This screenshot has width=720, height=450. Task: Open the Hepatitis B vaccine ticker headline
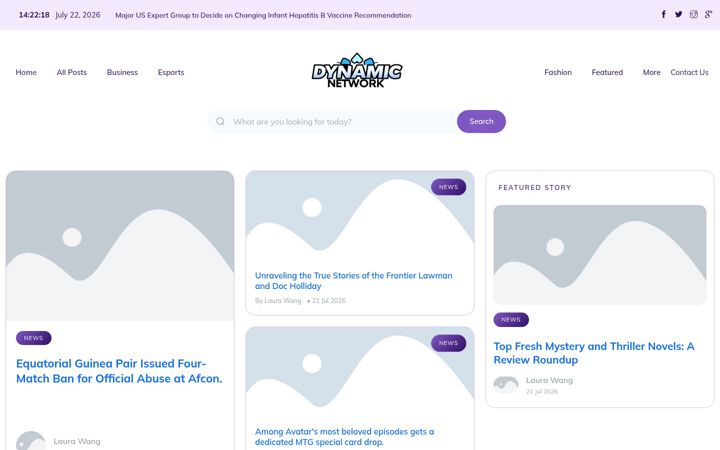[263, 15]
